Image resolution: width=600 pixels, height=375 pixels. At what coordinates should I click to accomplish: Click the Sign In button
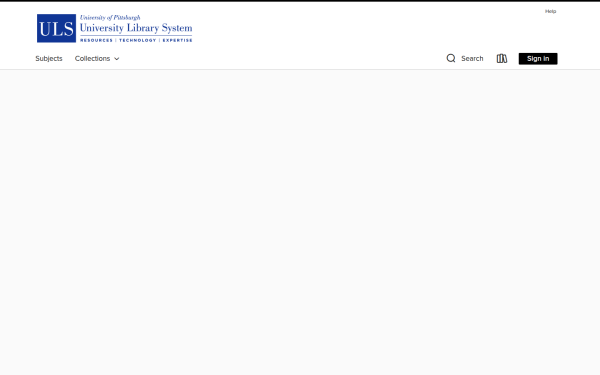click(x=538, y=59)
